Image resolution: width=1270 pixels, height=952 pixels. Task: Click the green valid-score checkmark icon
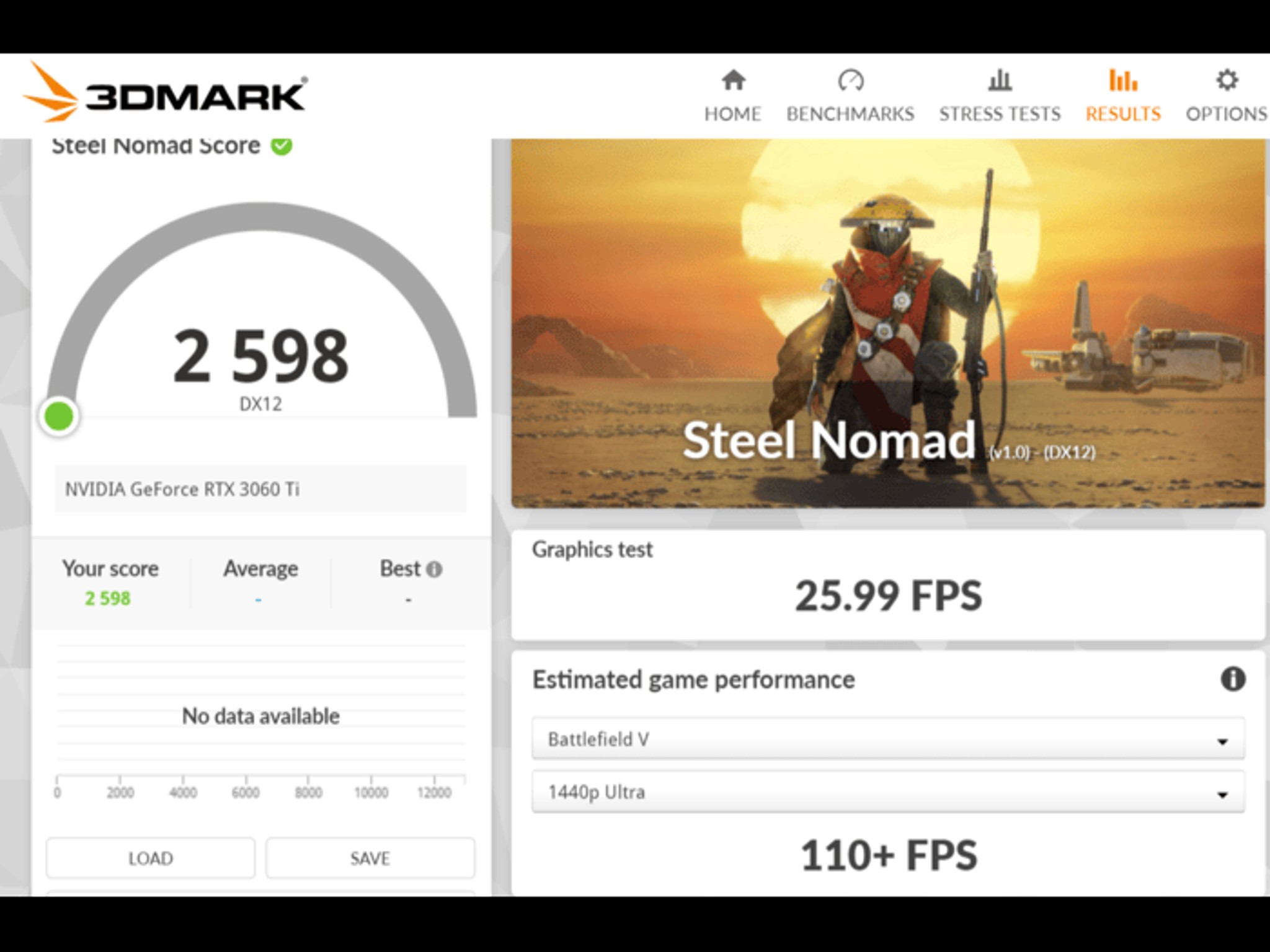[282, 146]
